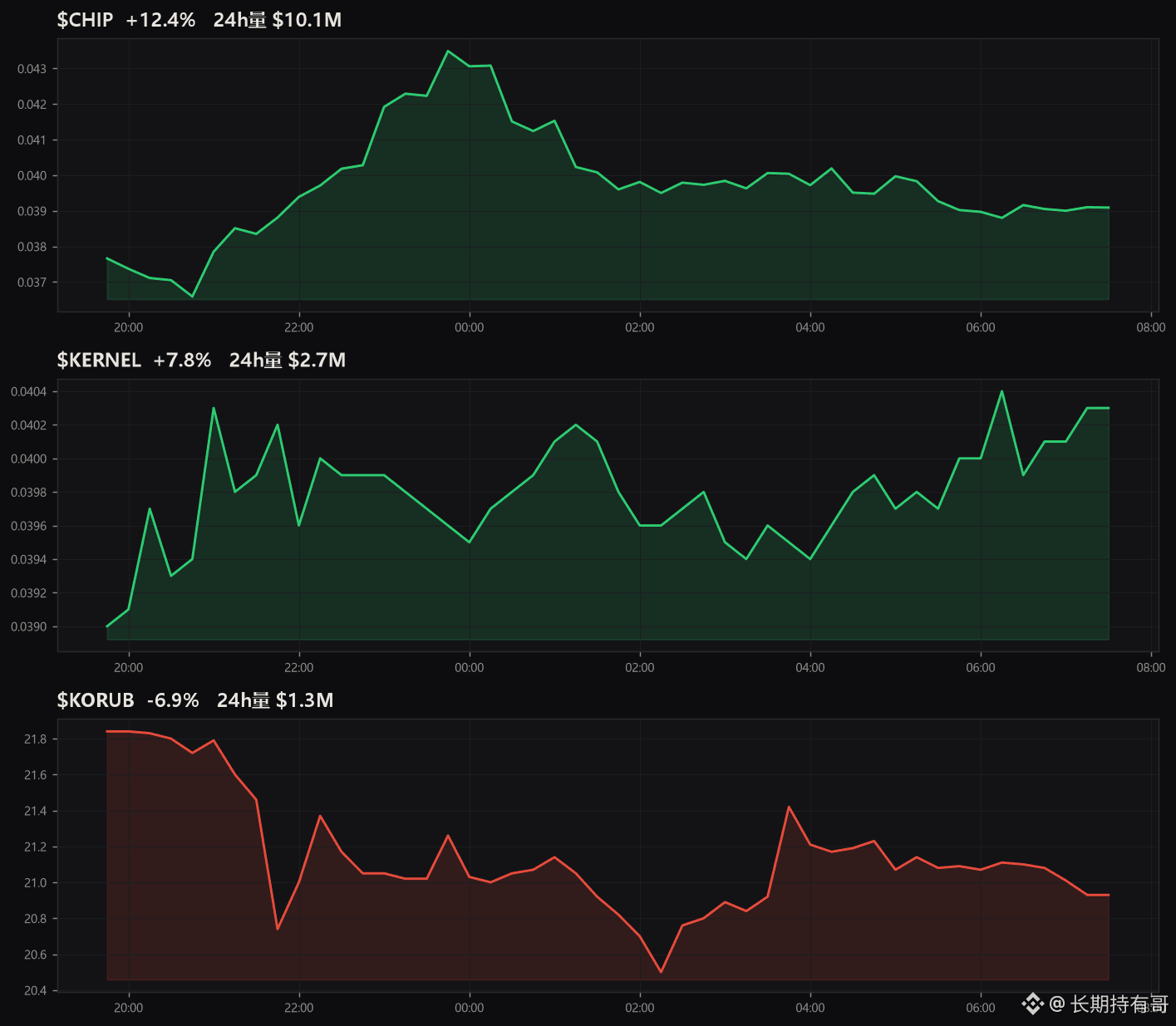
Task: Click the $CHIP chart title ticker
Action: coord(85,20)
